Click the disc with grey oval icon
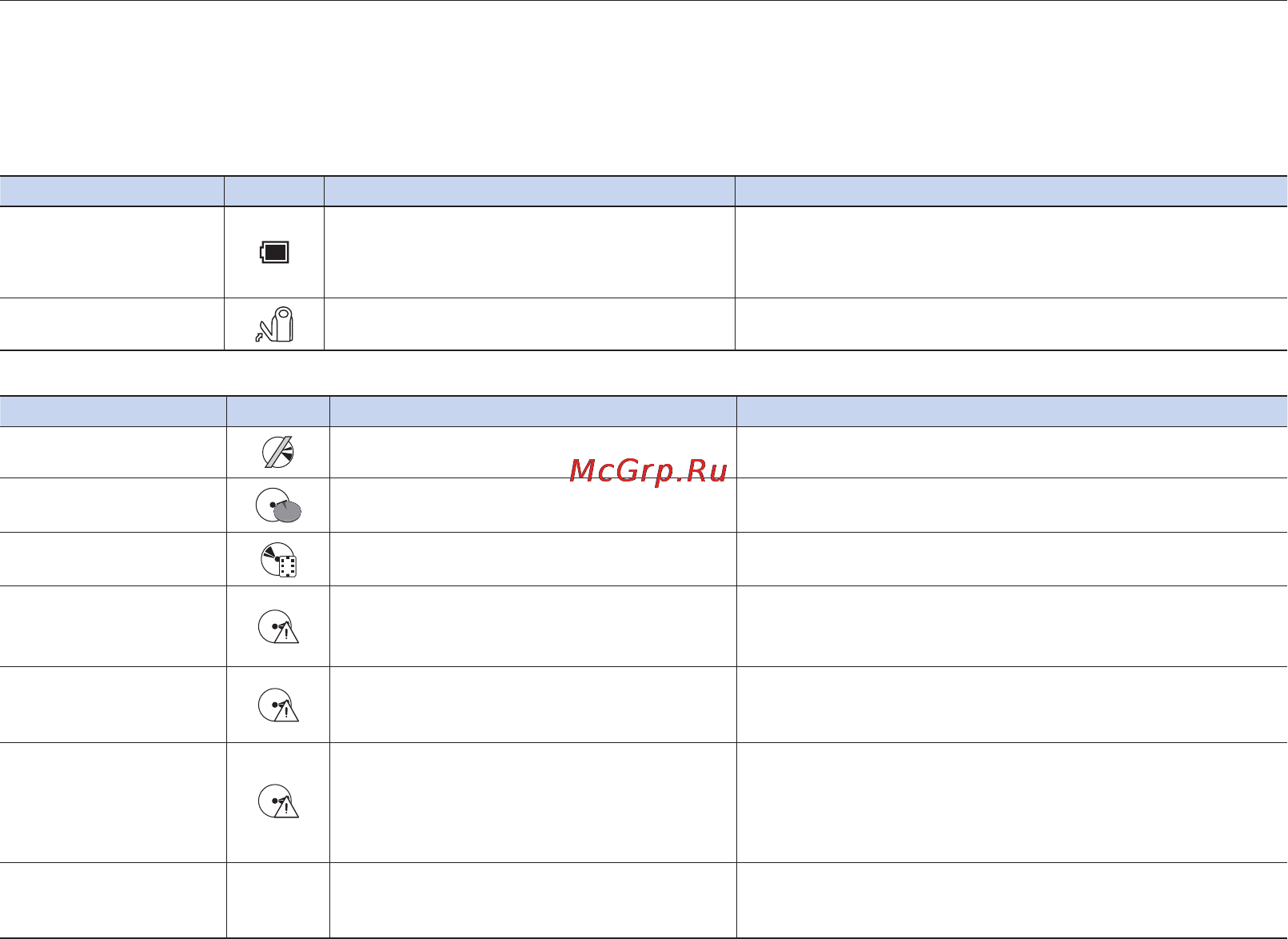This screenshot has width=1288, height=939. [278, 505]
